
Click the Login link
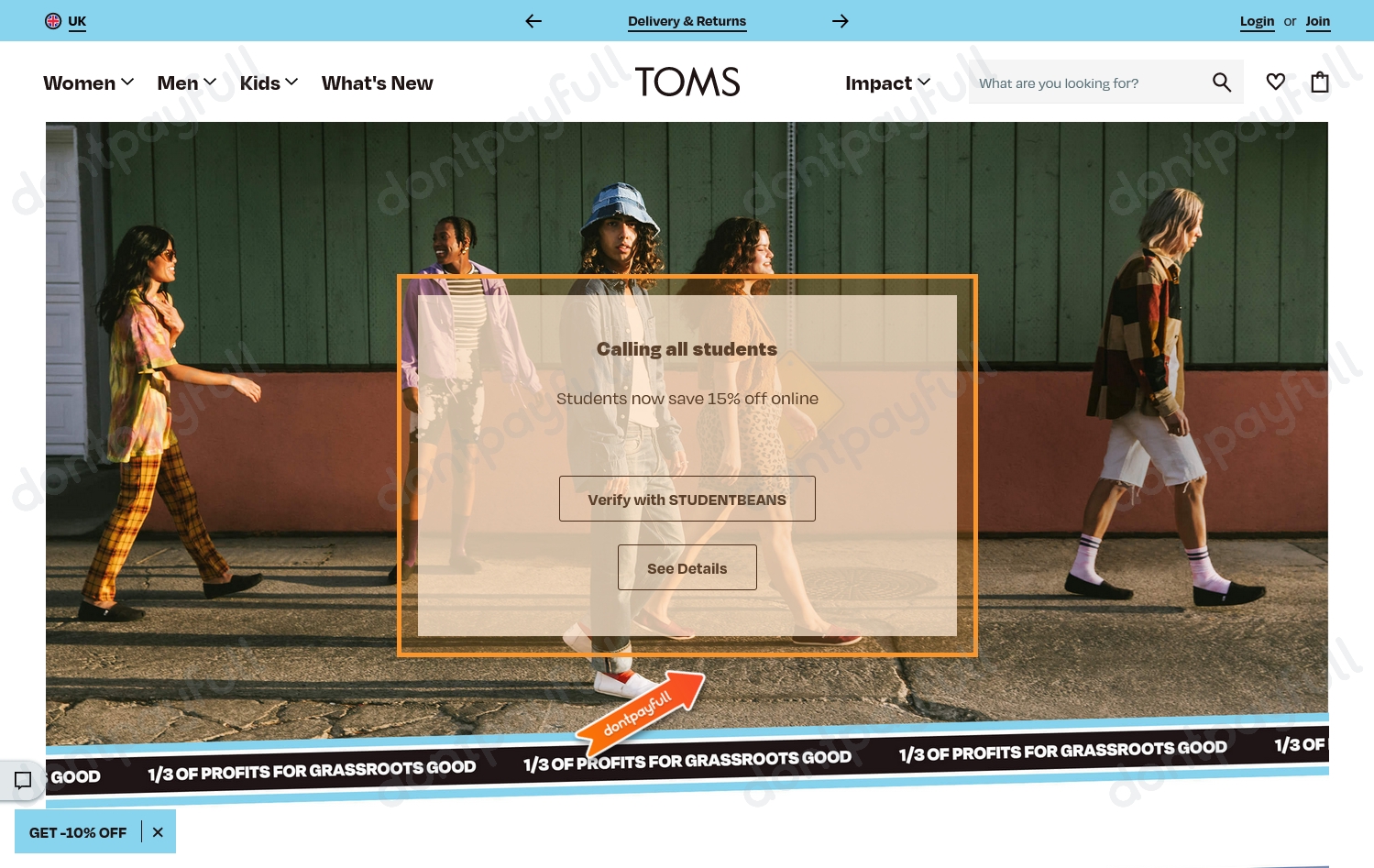pos(1257,21)
